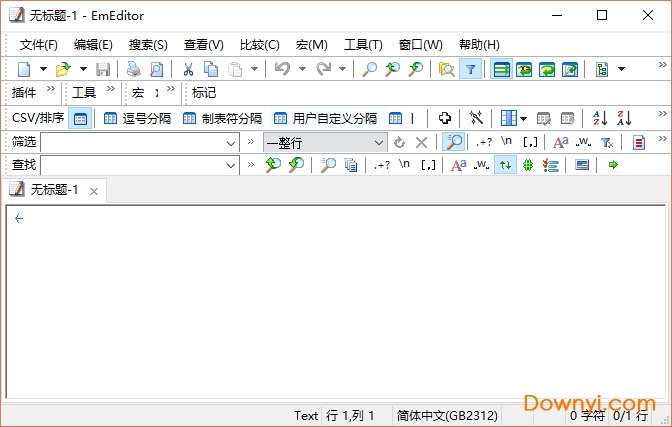Find previous using the 查找 toolbar magnifier

[273, 165]
